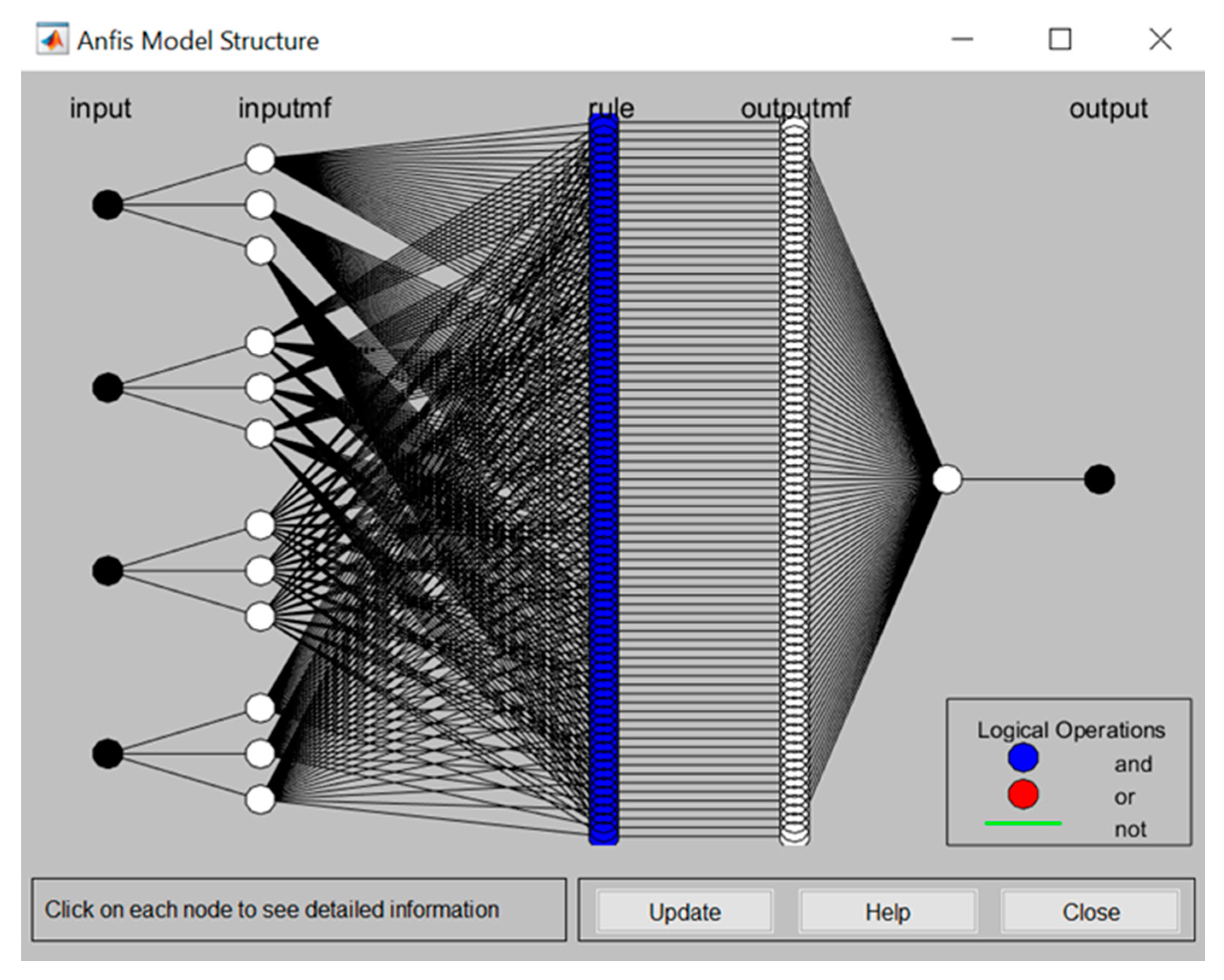
Task: Click the bottommost white inputmf node
Action: tap(260, 799)
